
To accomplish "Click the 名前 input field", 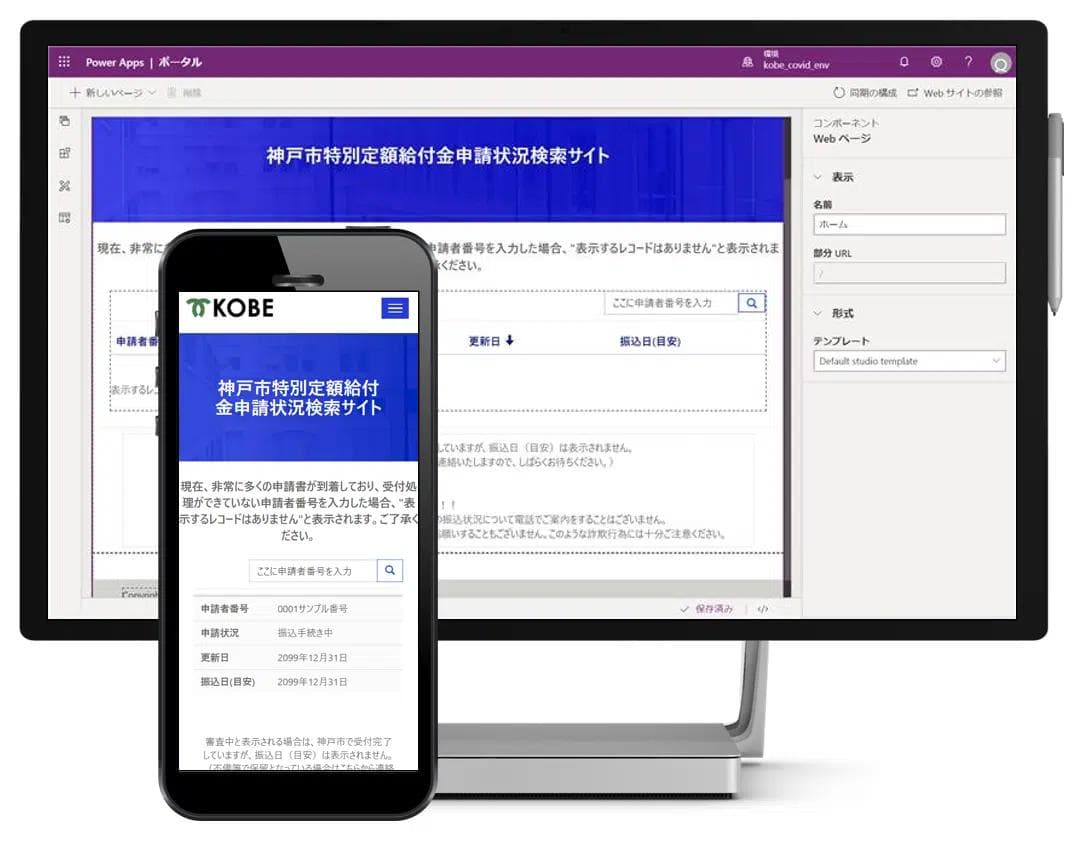I will click(x=908, y=225).
